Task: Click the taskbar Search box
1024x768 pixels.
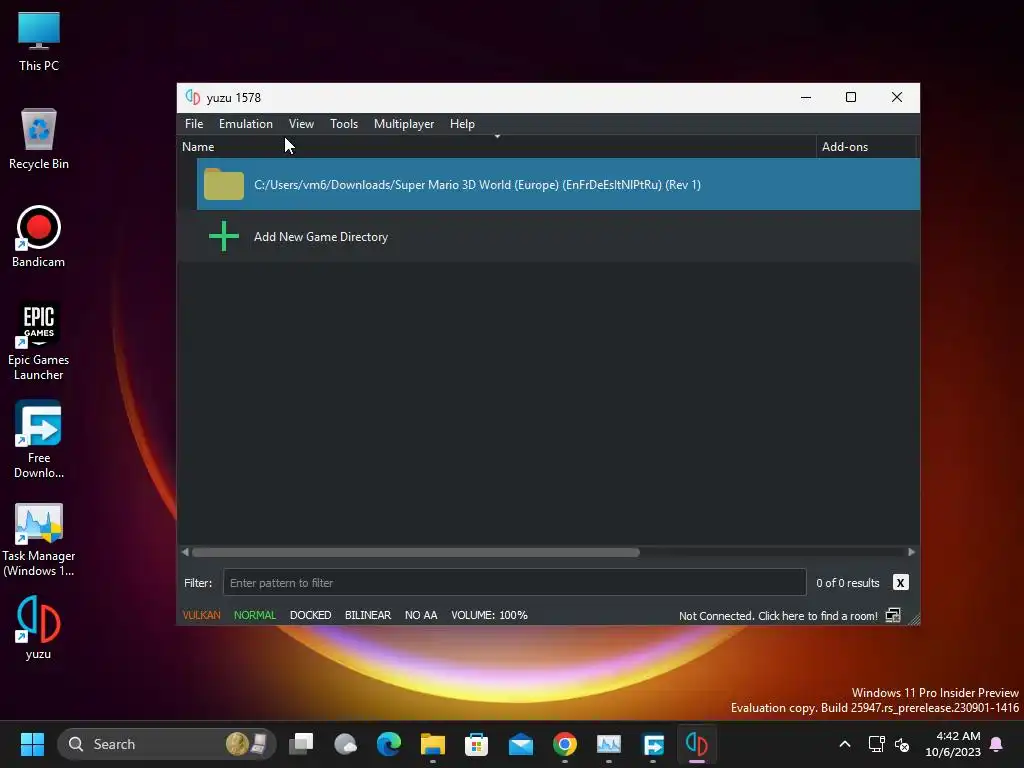Action: click(x=167, y=744)
